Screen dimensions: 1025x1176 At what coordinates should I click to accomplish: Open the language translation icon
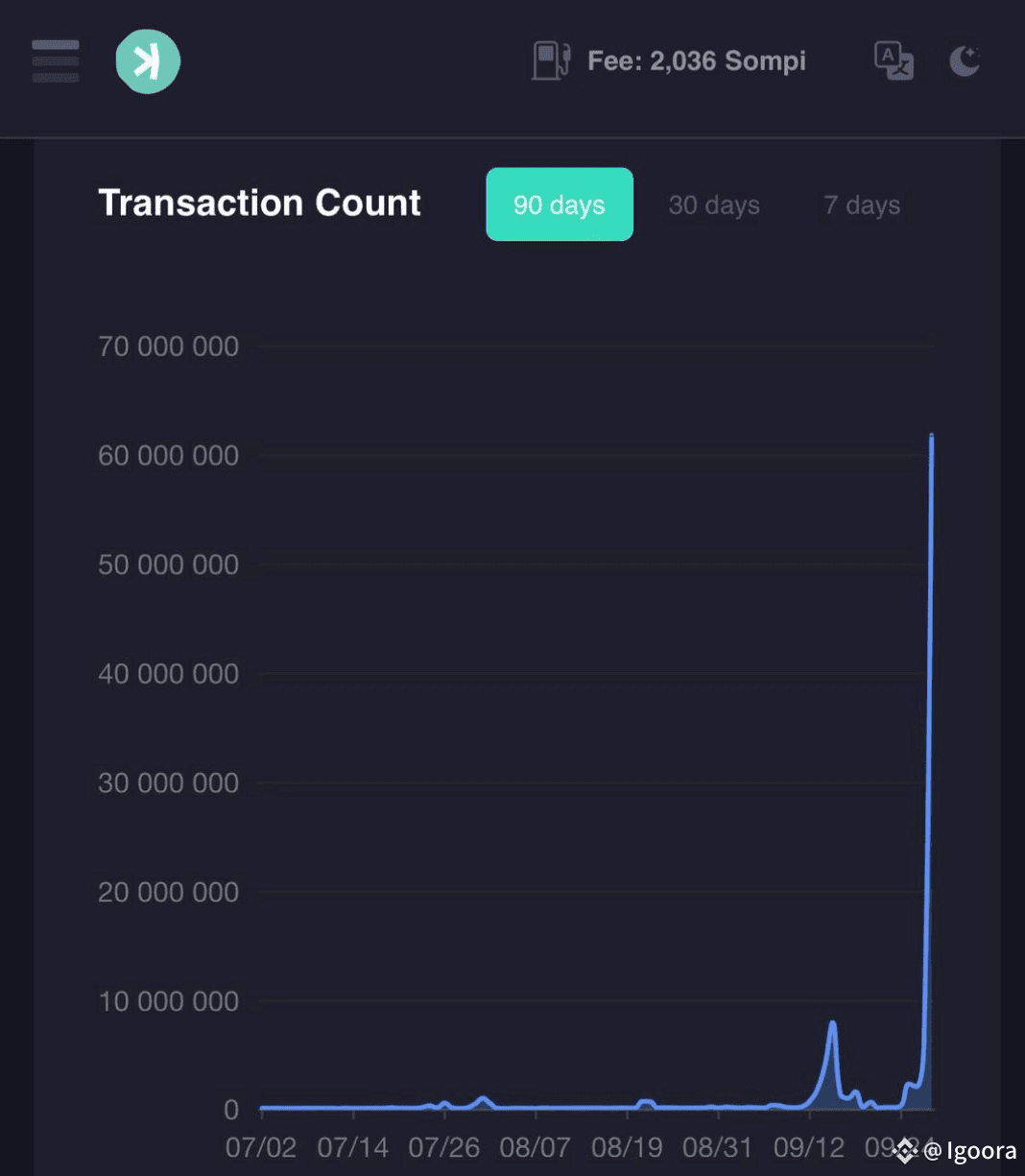(x=894, y=61)
